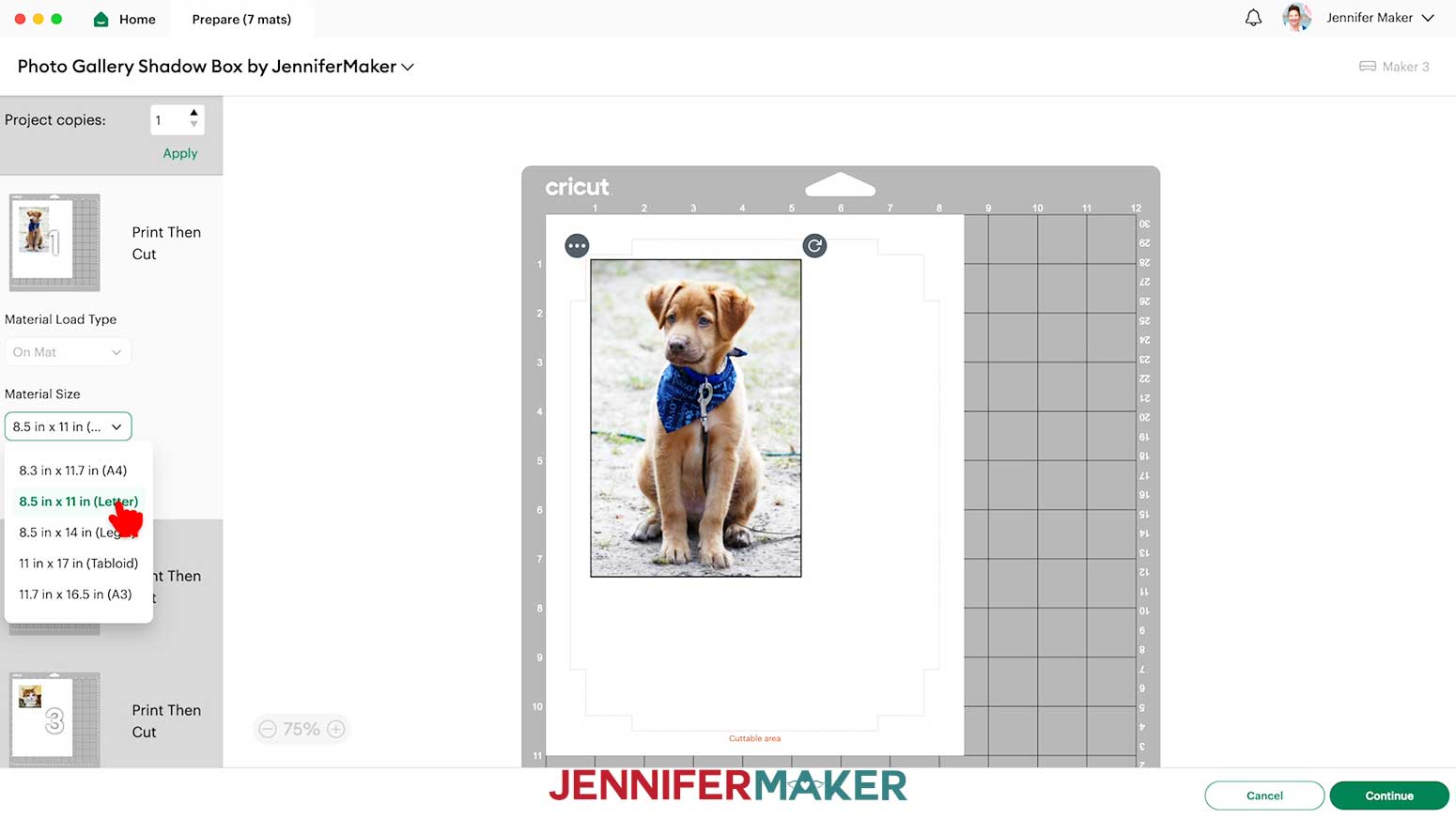Image resolution: width=1456 pixels, height=819 pixels.
Task: Click the project copies input field
Action: point(169,120)
